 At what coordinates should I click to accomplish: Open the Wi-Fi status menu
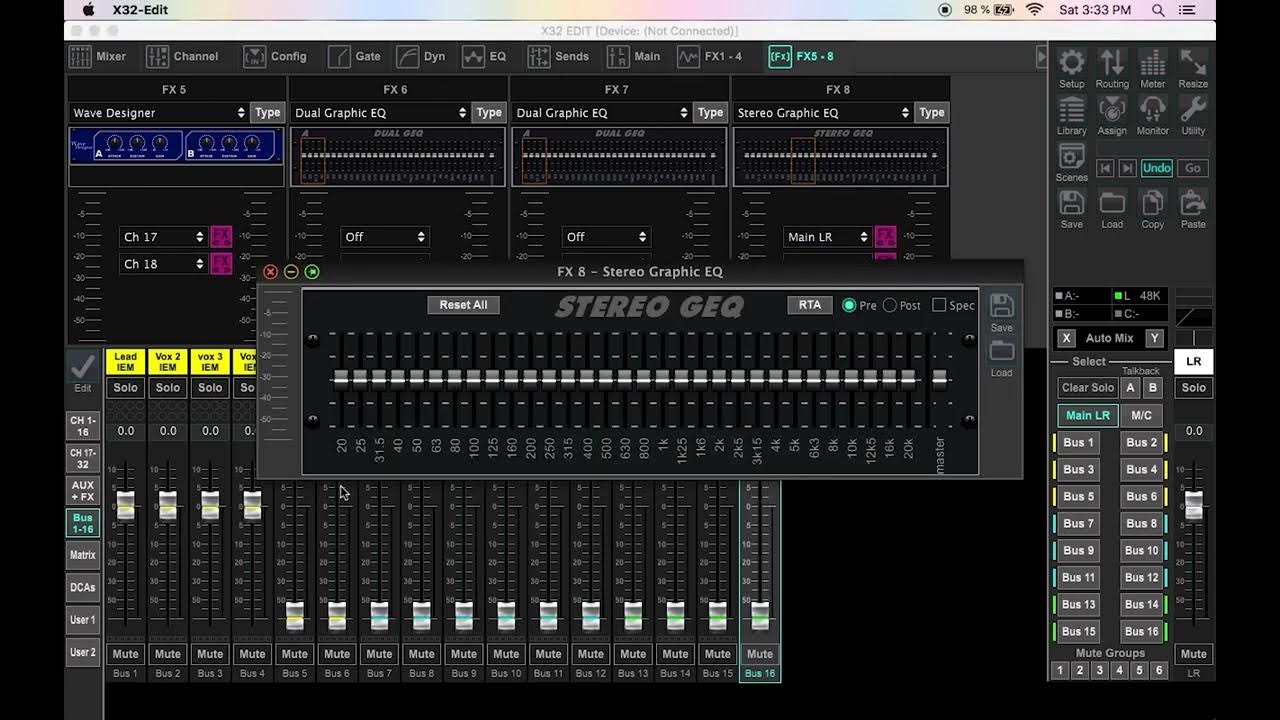point(1035,10)
